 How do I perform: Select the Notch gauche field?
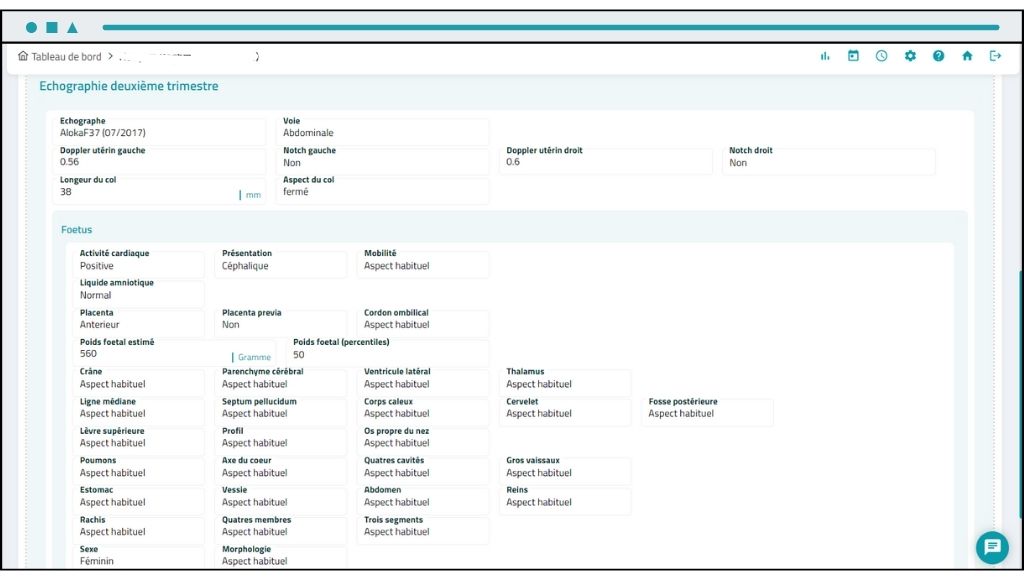click(x=383, y=162)
